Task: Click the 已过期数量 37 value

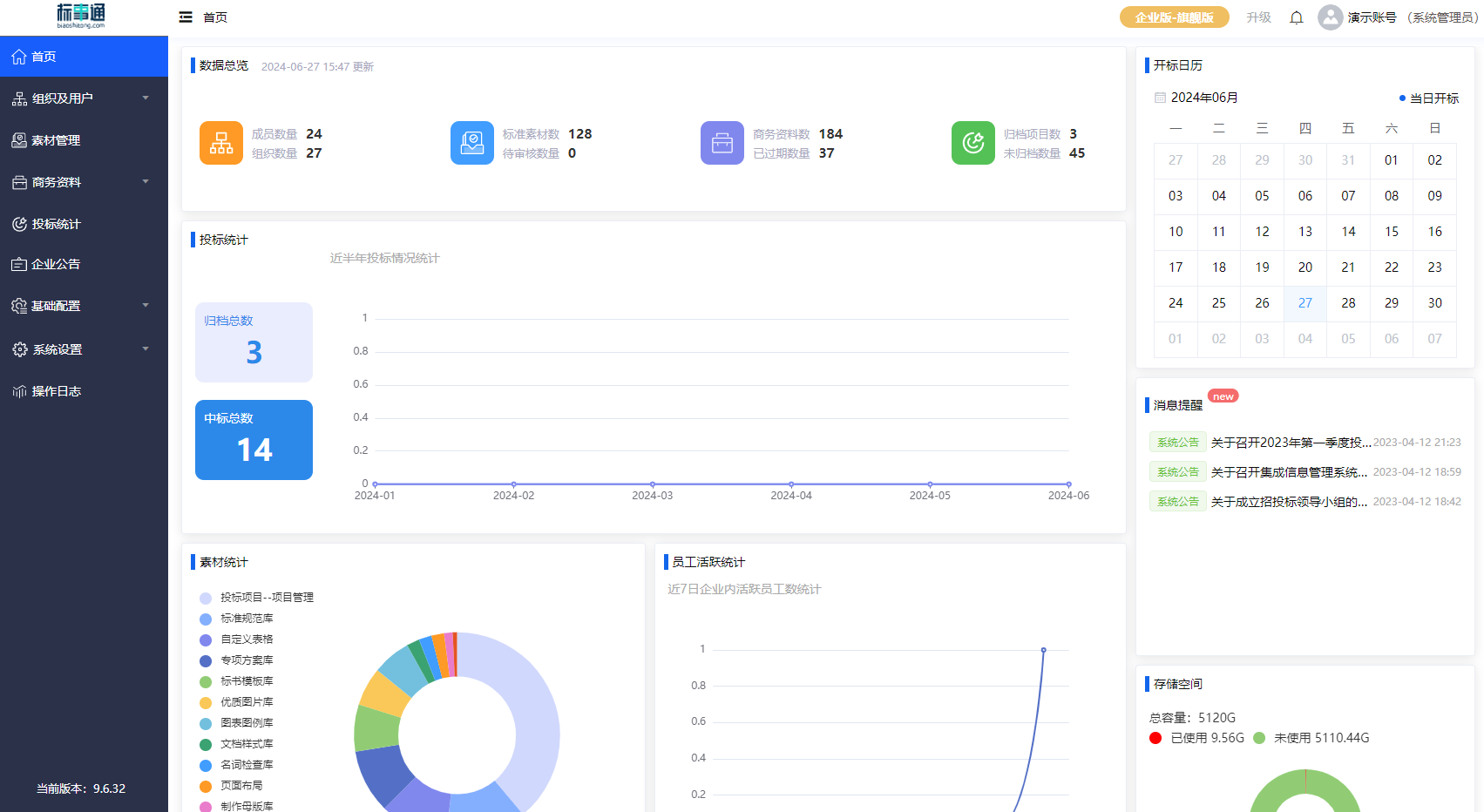Action: point(826,153)
